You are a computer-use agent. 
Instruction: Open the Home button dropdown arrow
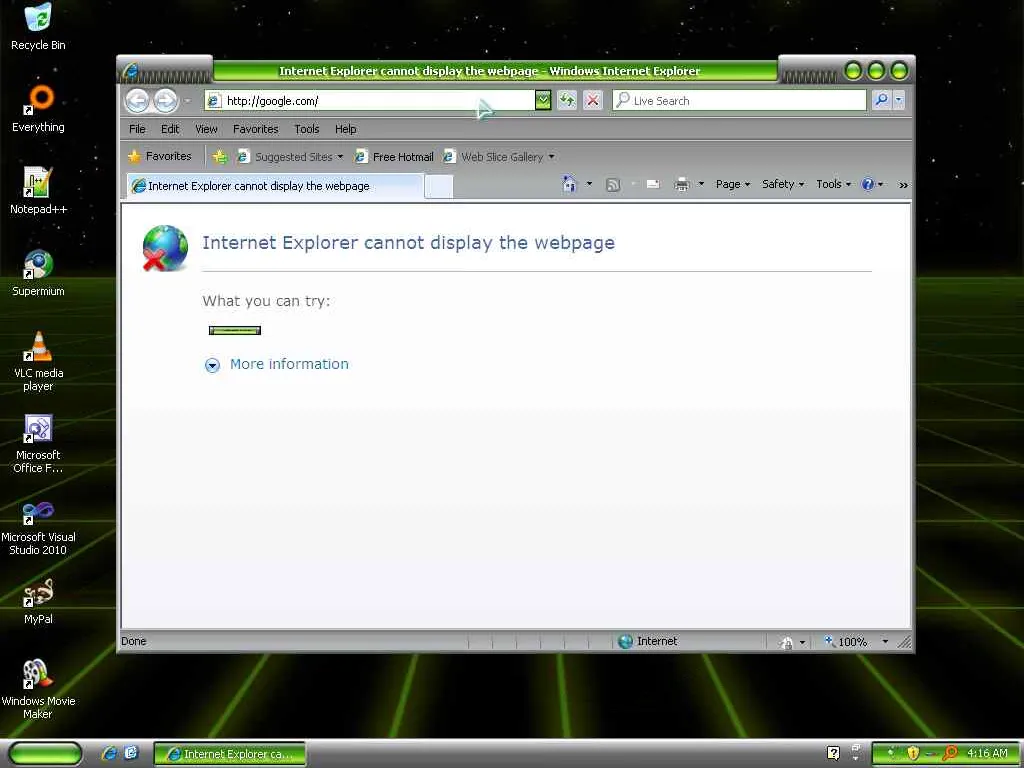pos(589,184)
